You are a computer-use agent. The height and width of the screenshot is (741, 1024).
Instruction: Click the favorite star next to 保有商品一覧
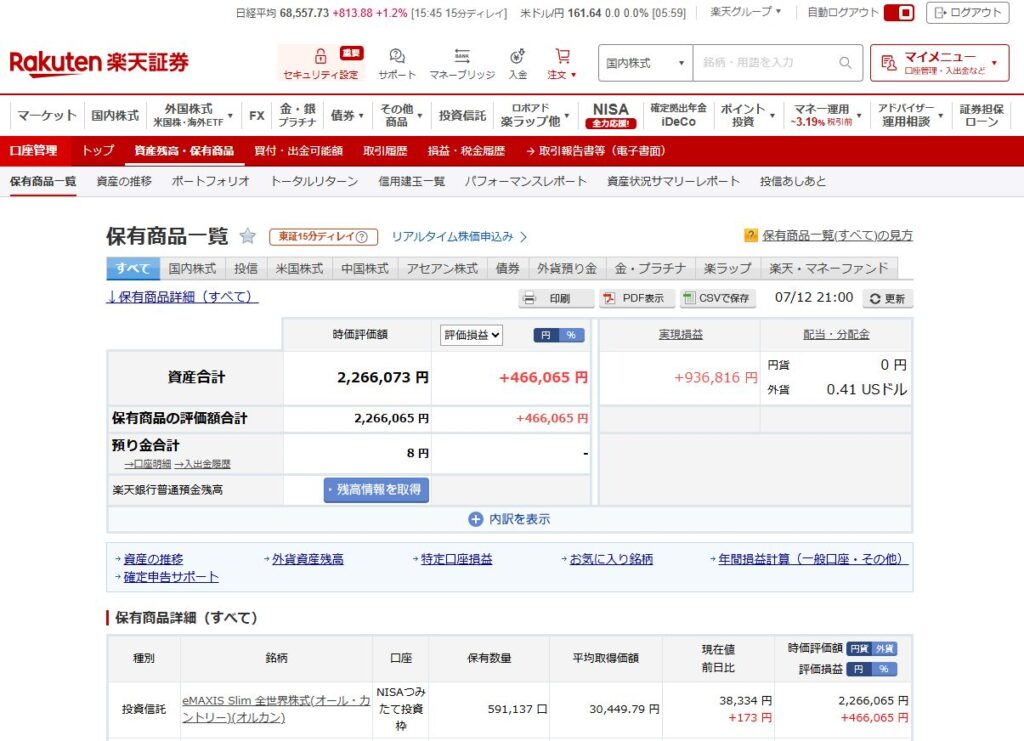point(248,236)
